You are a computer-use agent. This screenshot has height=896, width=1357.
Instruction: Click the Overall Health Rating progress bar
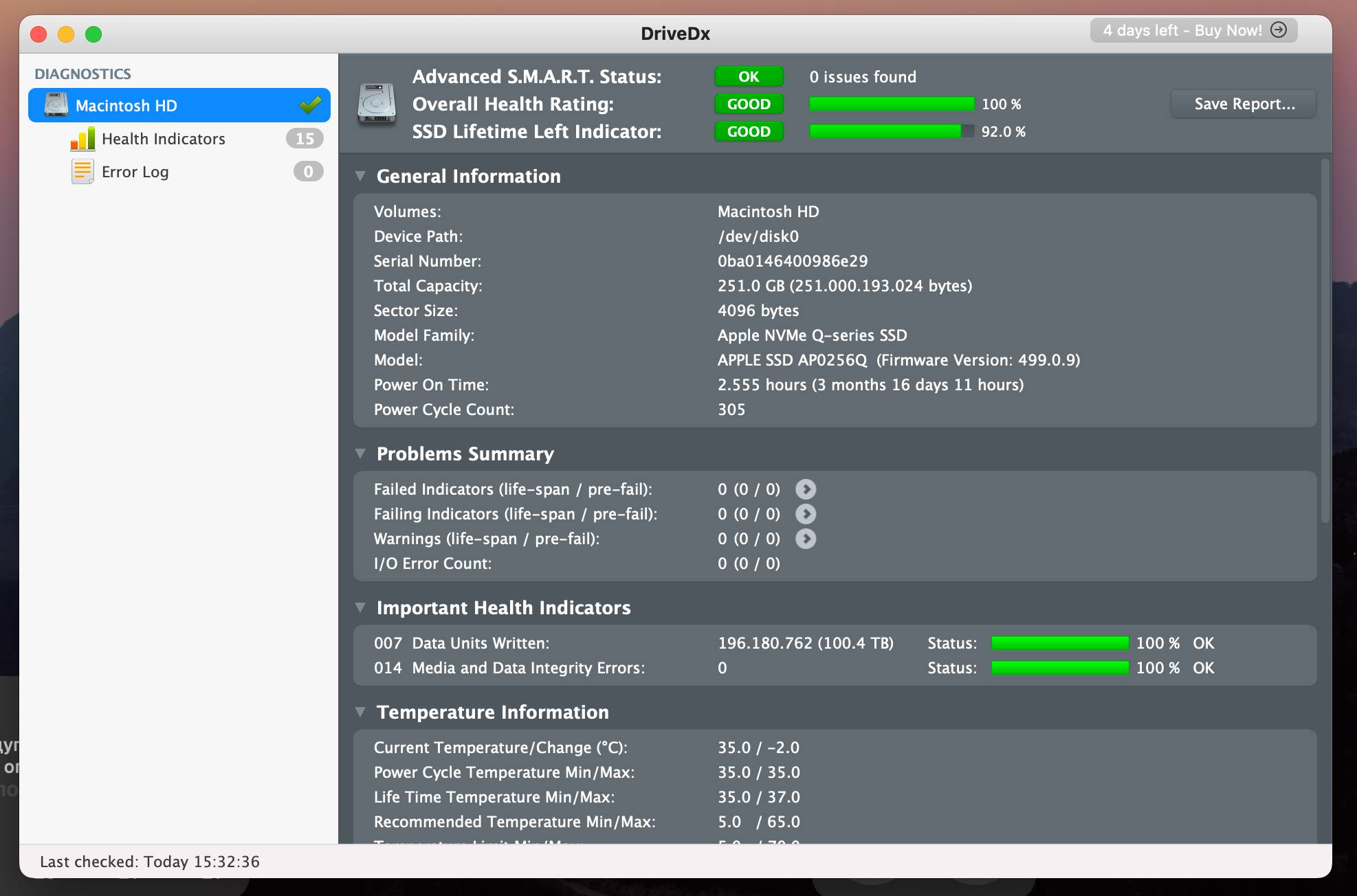click(892, 104)
